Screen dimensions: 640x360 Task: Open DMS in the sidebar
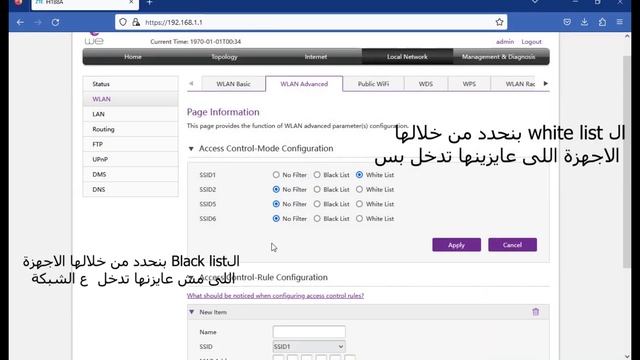[x=131, y=174]
